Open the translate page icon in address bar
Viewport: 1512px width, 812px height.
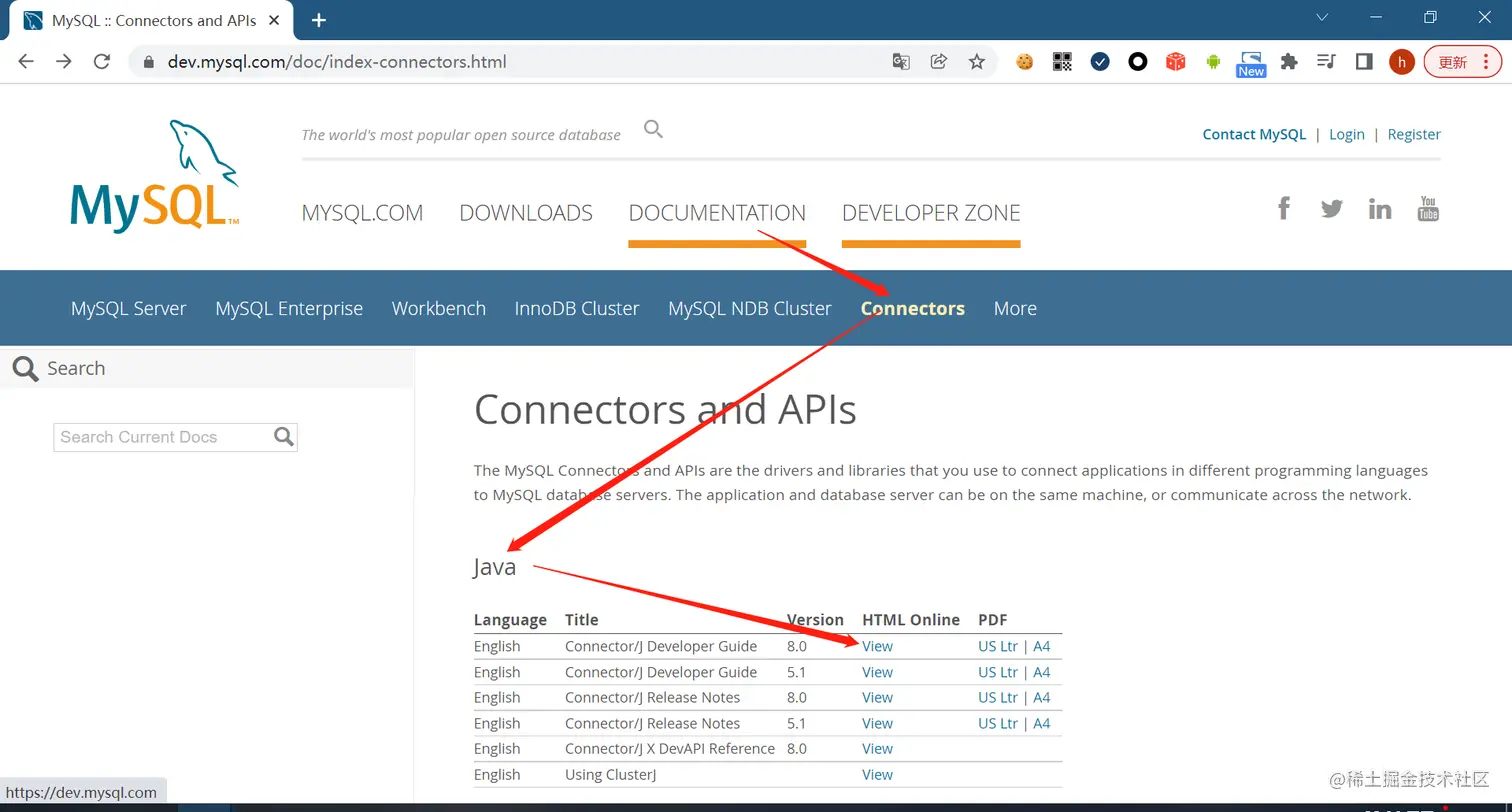901,62
